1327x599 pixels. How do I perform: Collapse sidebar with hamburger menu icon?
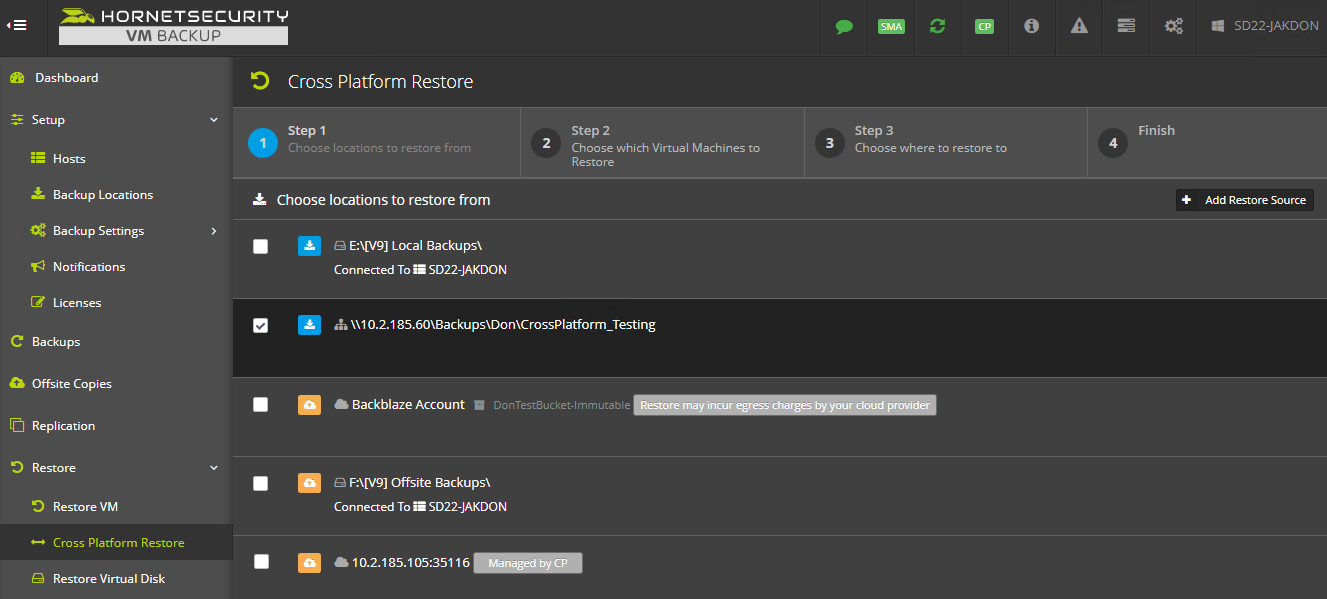pyautogui.click(x=17, y=25)
